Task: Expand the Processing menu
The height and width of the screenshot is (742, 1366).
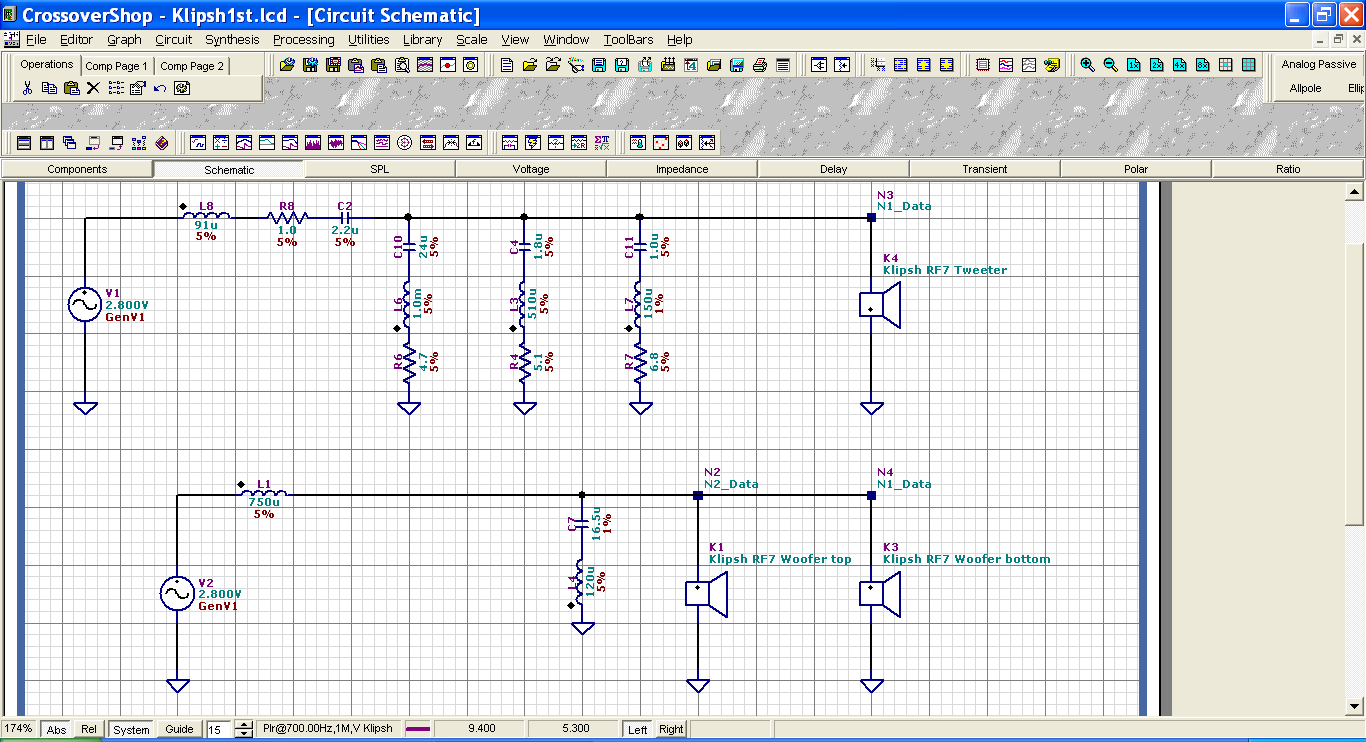Action: click(x=303, y=40)
